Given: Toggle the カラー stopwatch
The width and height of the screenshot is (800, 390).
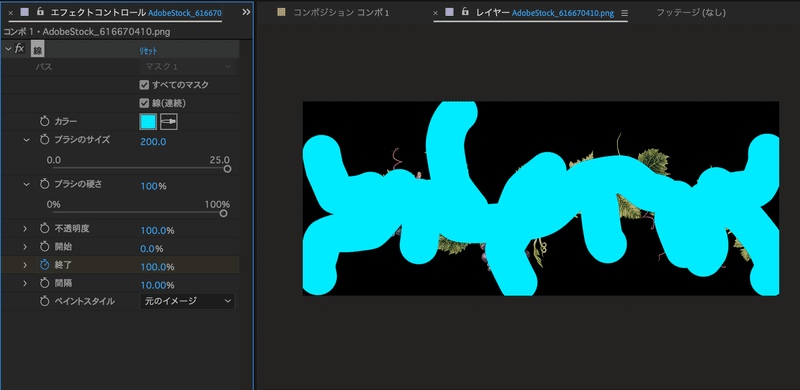Looking at the screenshot, I should pos(44,121).
